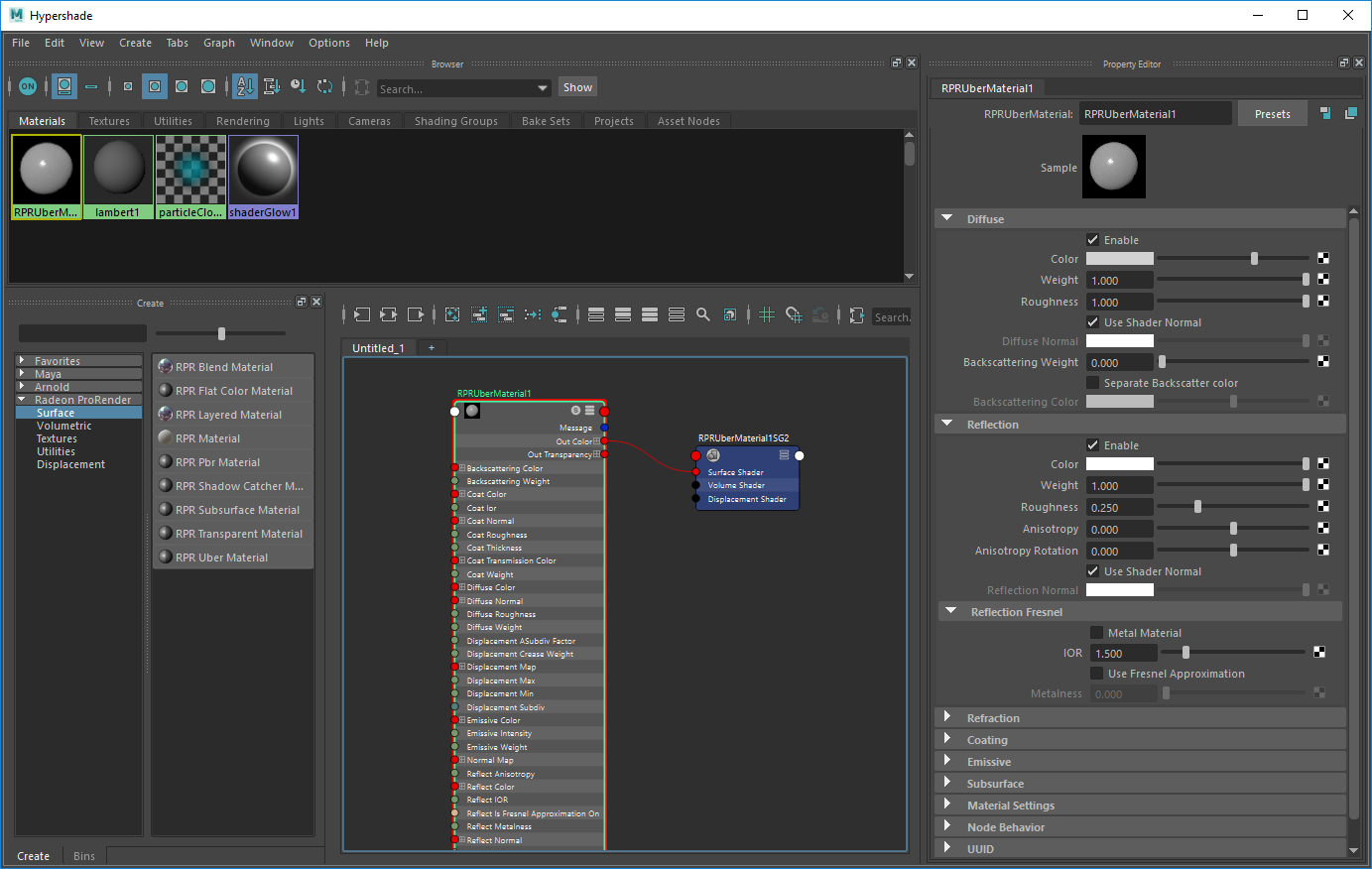
Task: Open the Graph menu
Action: [219, 43]
